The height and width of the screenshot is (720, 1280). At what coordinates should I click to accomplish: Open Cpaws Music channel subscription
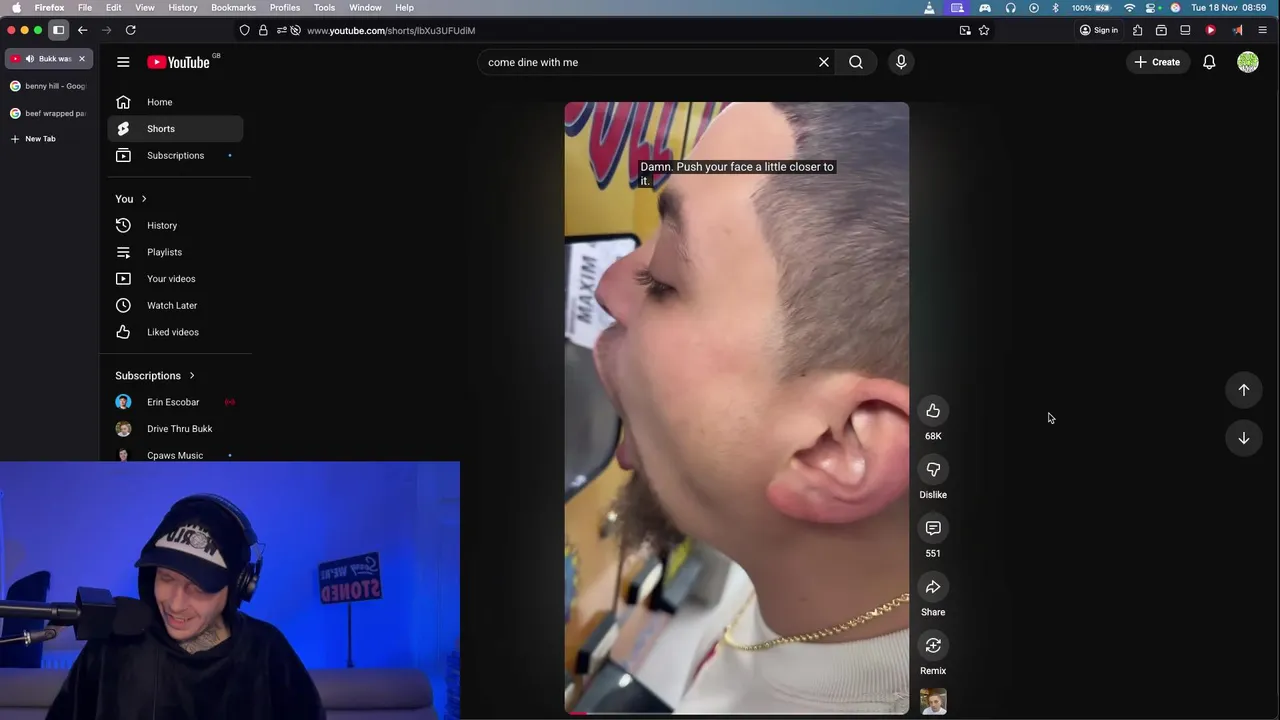[x=175, y=455]
